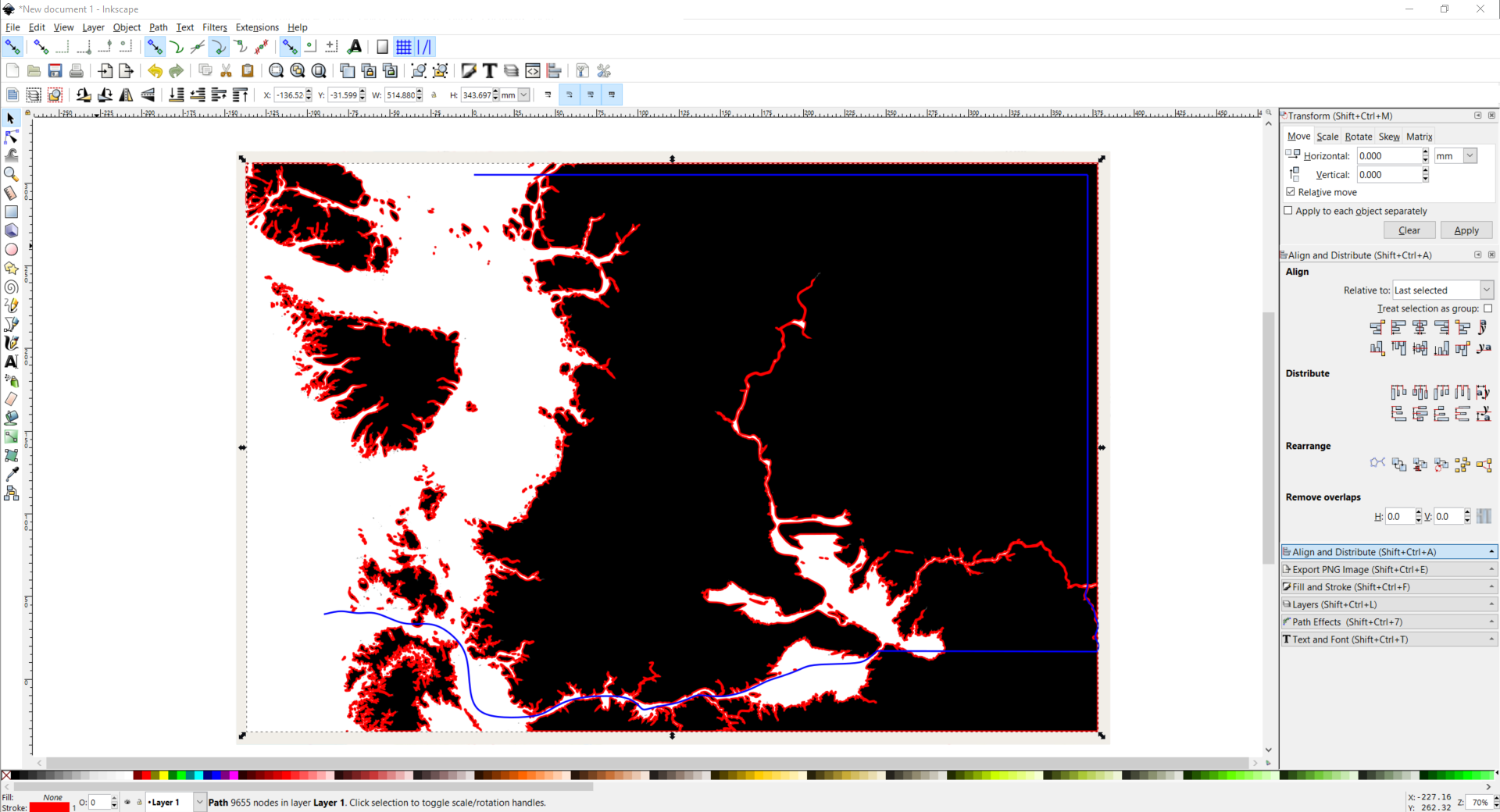This screenshot has height=812, width=1500.
Task: Pick the Zoom tool in the toolbox
Action: click(11, 174)
